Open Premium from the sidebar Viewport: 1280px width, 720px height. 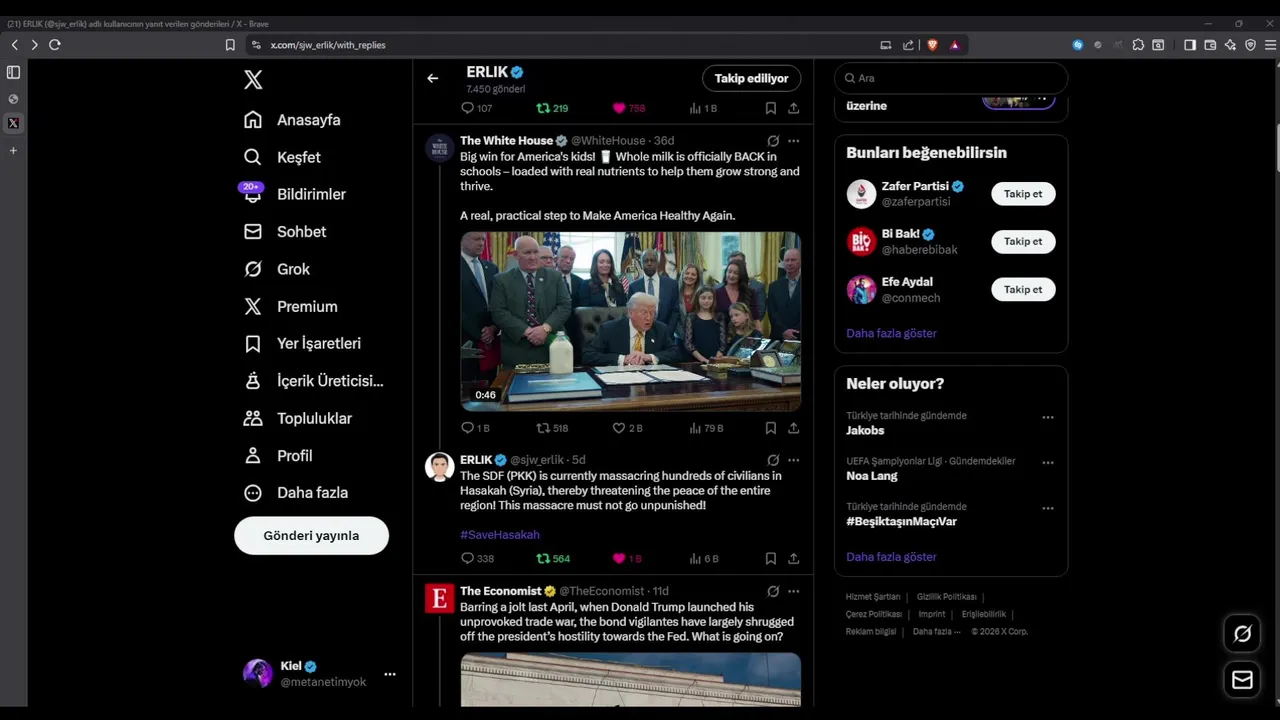pos(291,306)
